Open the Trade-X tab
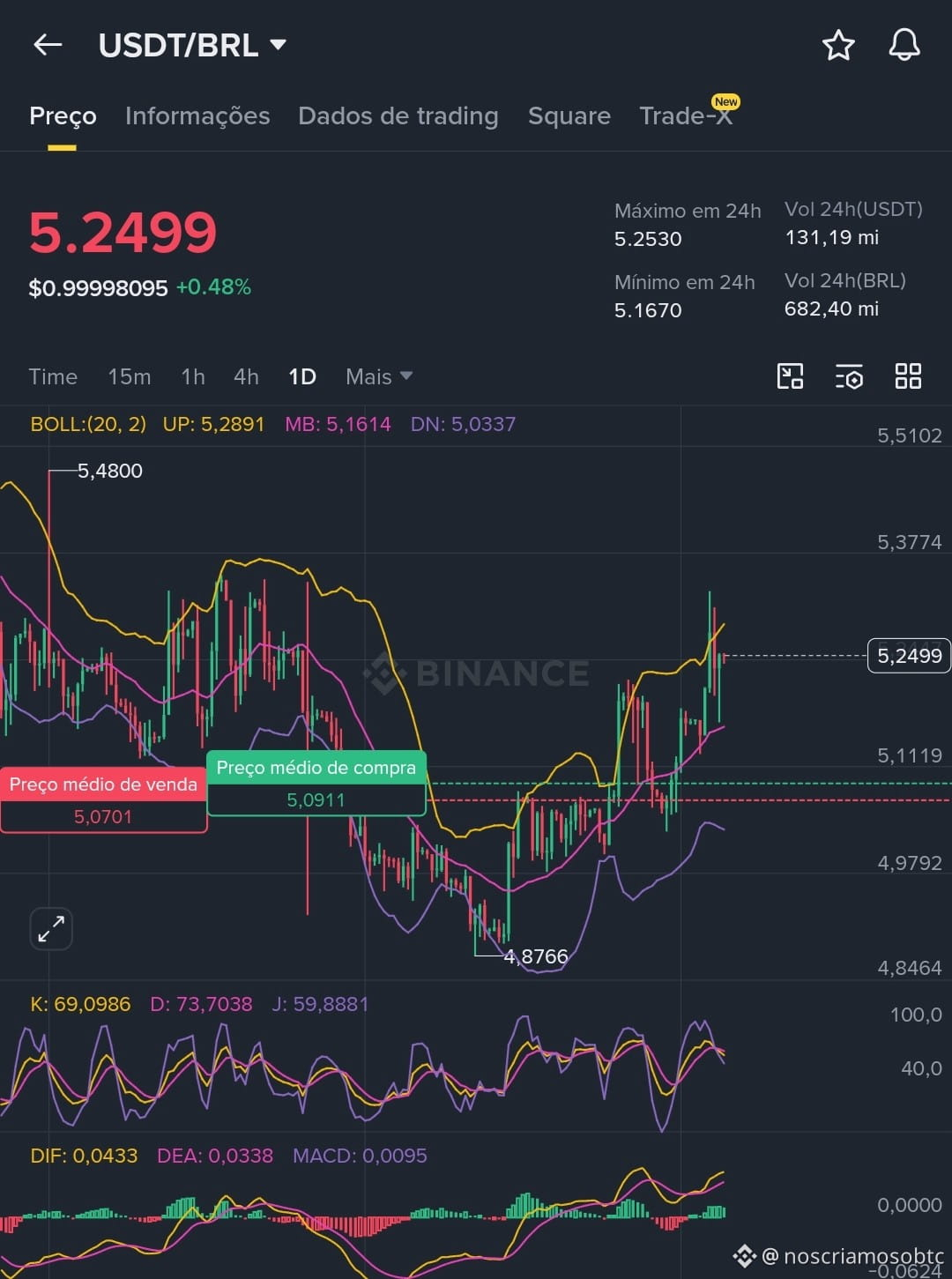 point(687,115)
